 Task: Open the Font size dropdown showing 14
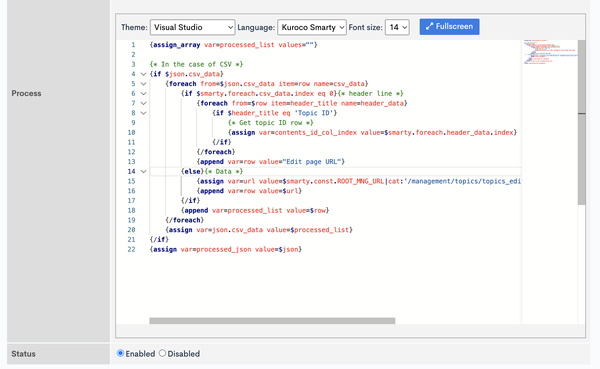tap(397, 27)
